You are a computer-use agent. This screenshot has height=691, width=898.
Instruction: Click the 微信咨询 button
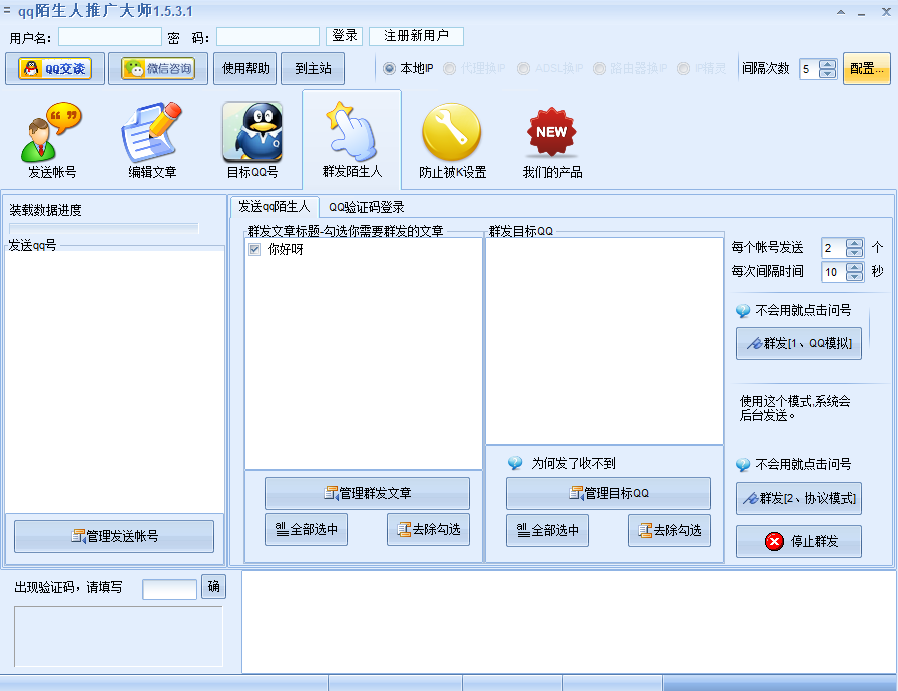[158, 69]
